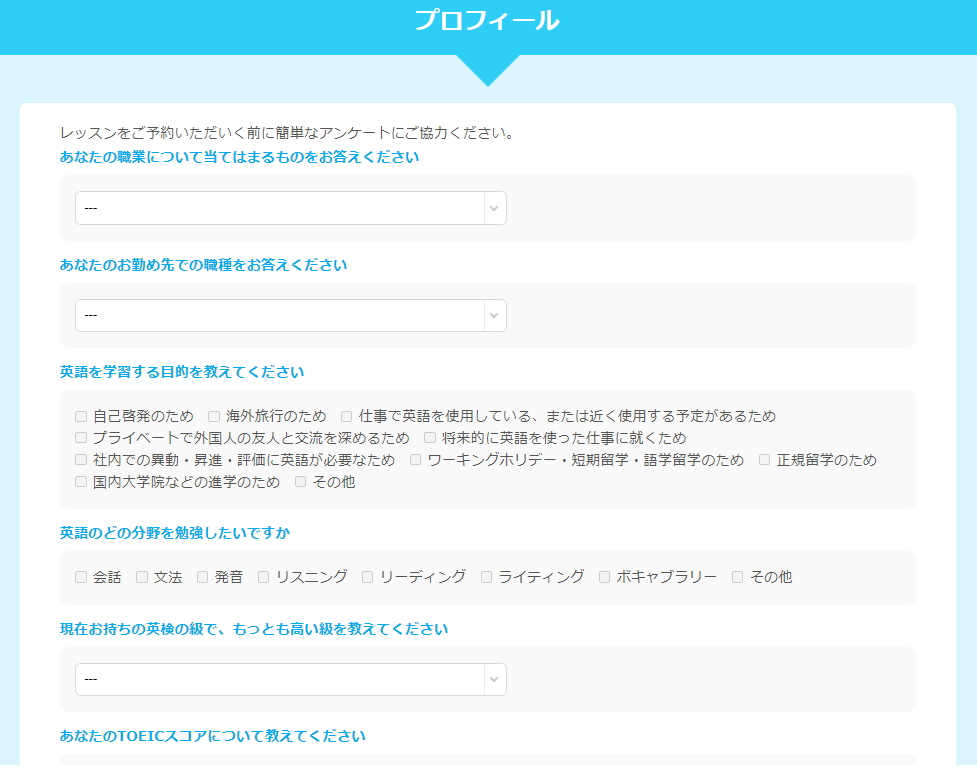The height and width of the screenshot is (770, 977).
Task: Check the 自己啓発のため checkbox
Action: 81,416
